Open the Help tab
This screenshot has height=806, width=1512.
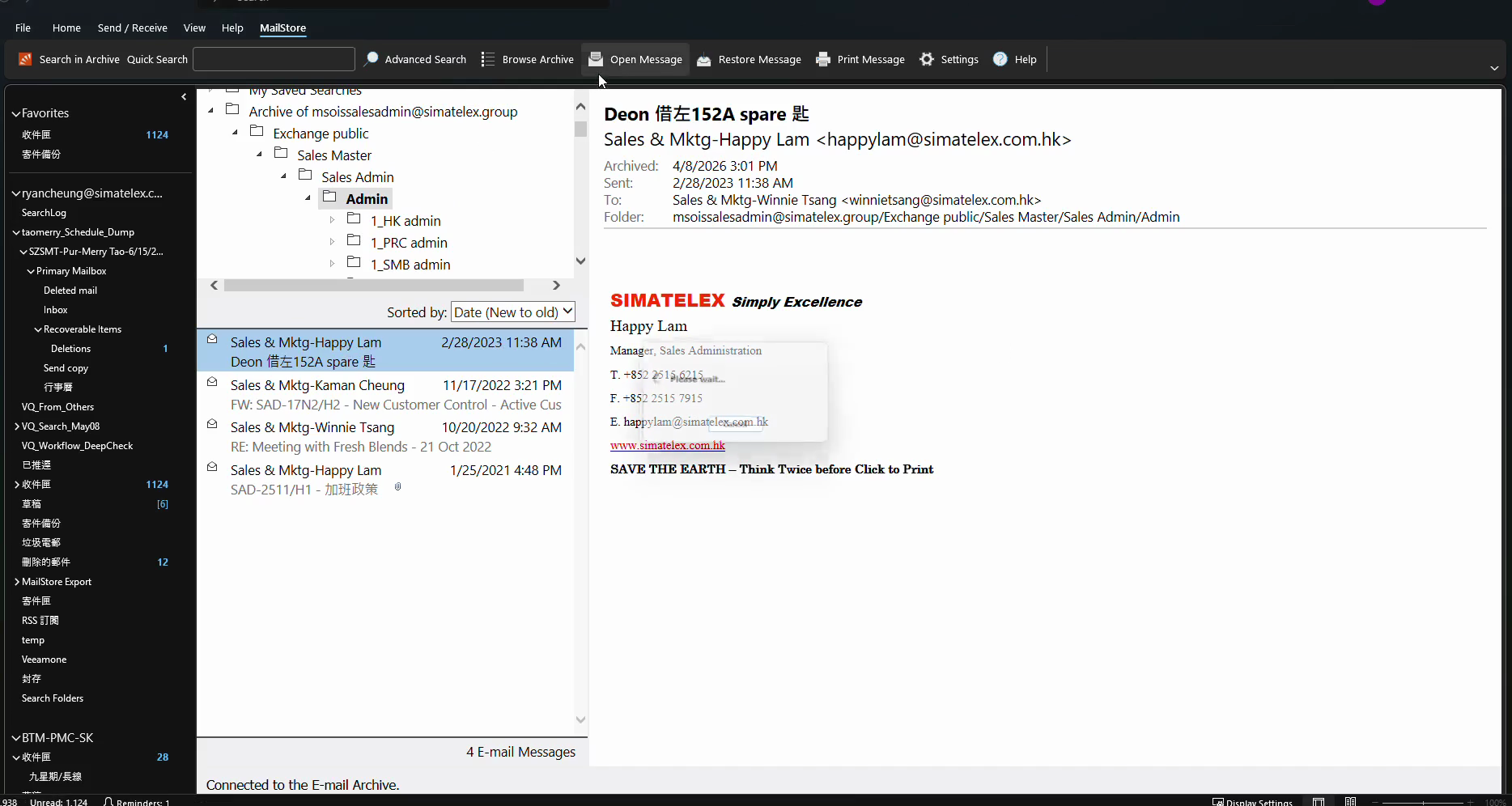click(232, 28)
